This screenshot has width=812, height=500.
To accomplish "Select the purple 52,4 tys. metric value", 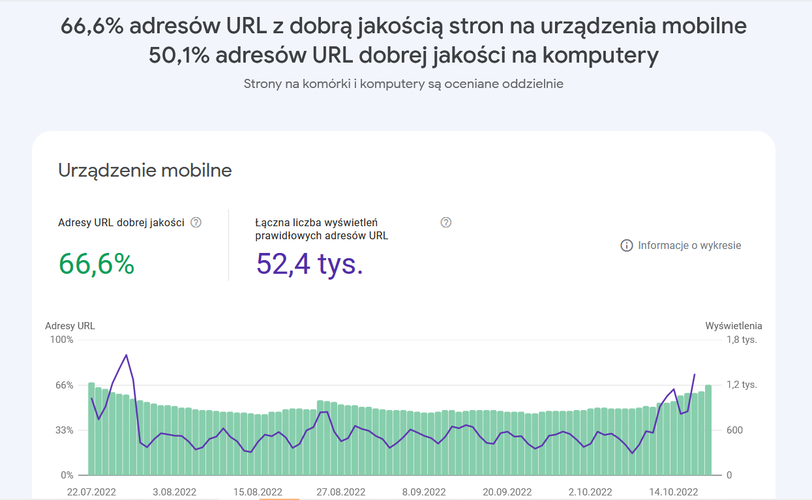I will pyautogui.click(x=310, y=264).
